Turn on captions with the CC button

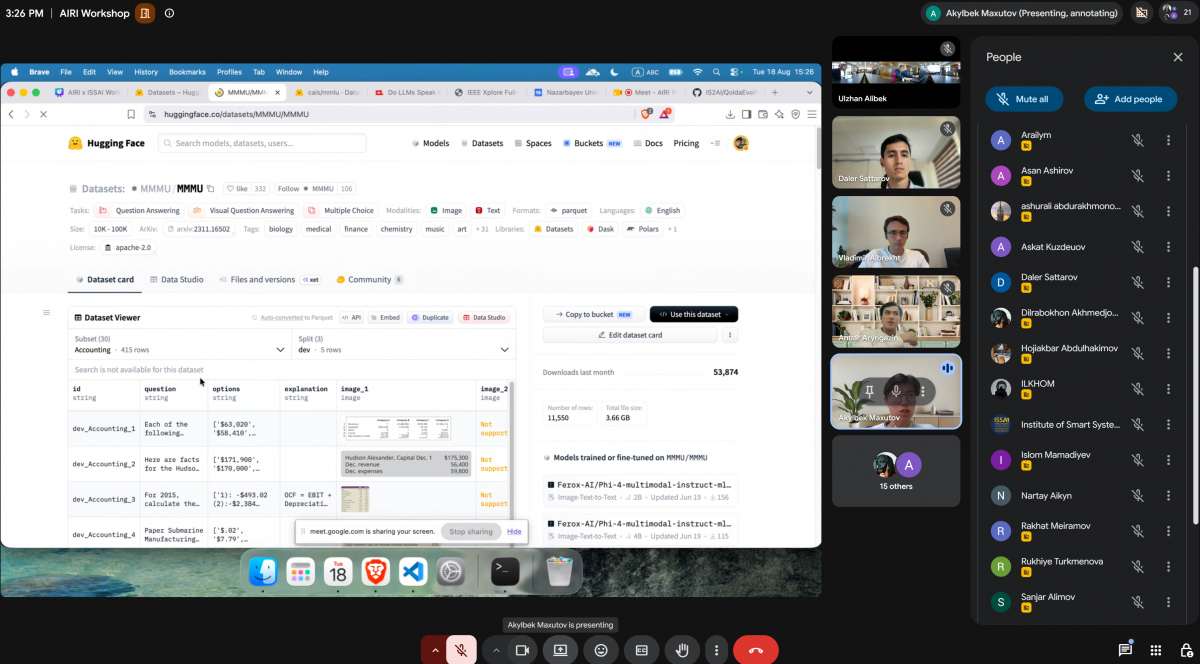pos(642,650)
